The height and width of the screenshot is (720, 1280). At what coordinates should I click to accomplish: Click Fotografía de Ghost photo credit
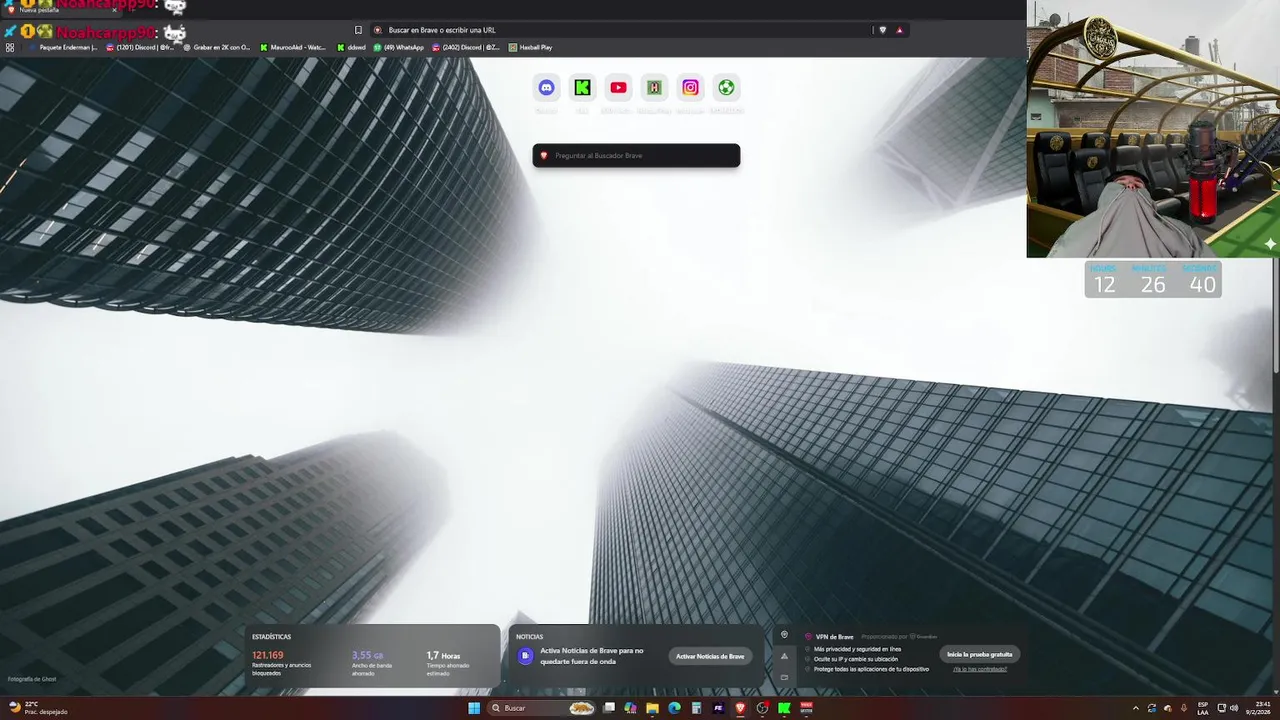(32, 679)
